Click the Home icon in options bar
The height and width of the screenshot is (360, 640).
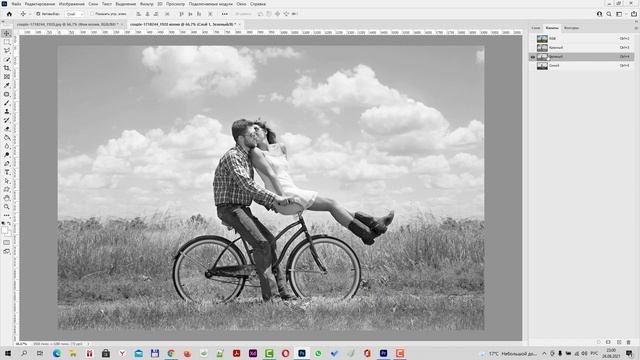point(9,14)
